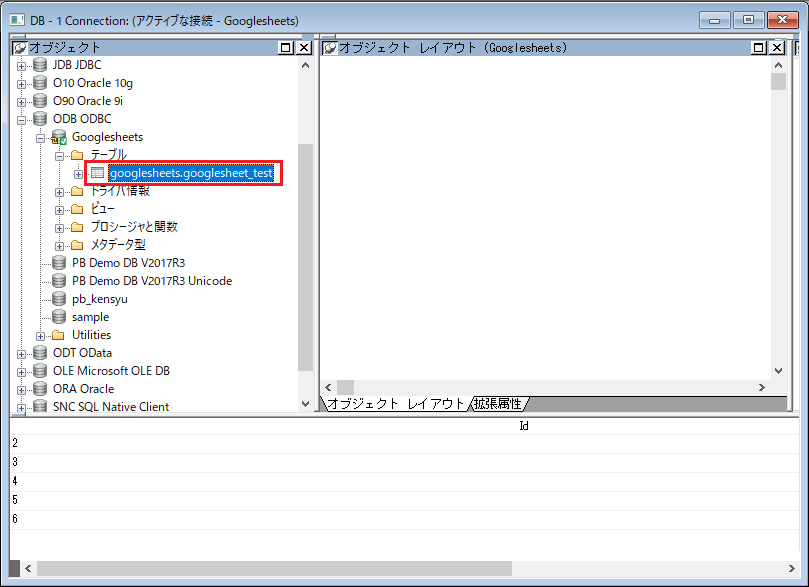This screenshot has width=809, height=587.
Task: Click the object tree vertical scrollbar down arrow
Action: (306, 404)
